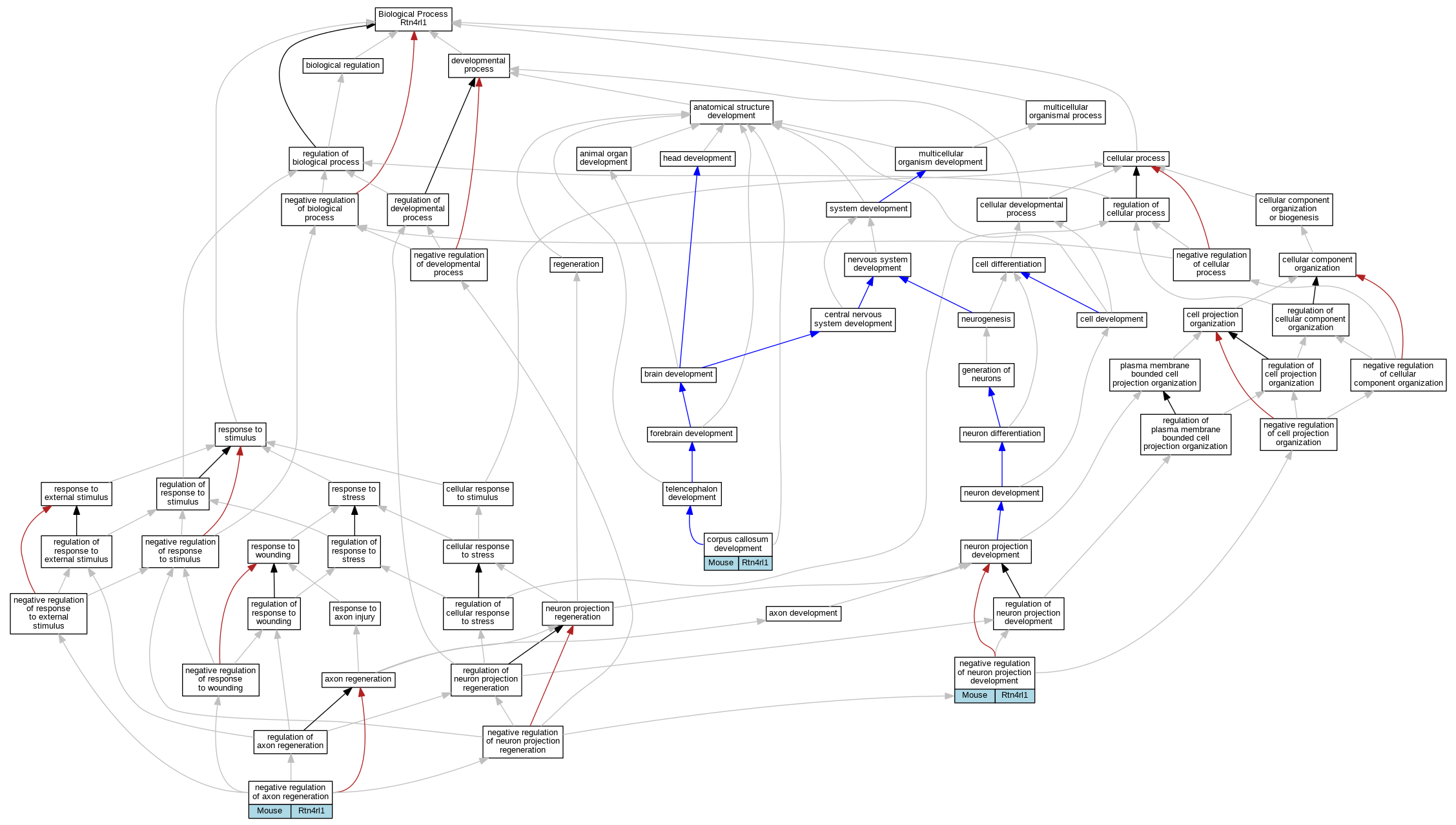Click the 'response to stress' node
This screenshot has height=825, width=1456.
(x=354, y=494)
